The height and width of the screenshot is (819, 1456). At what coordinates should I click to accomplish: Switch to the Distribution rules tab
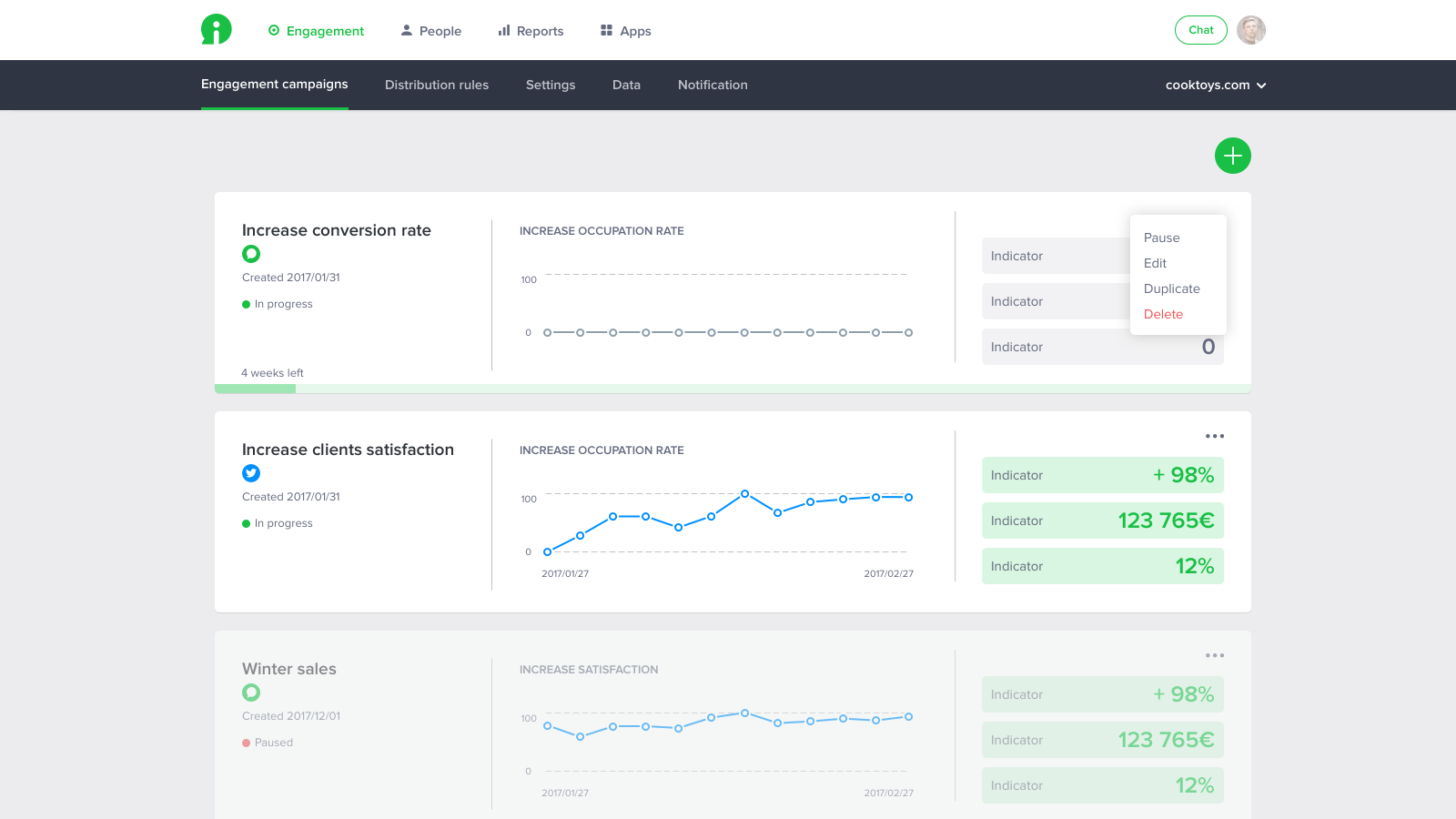pos(437,85)
